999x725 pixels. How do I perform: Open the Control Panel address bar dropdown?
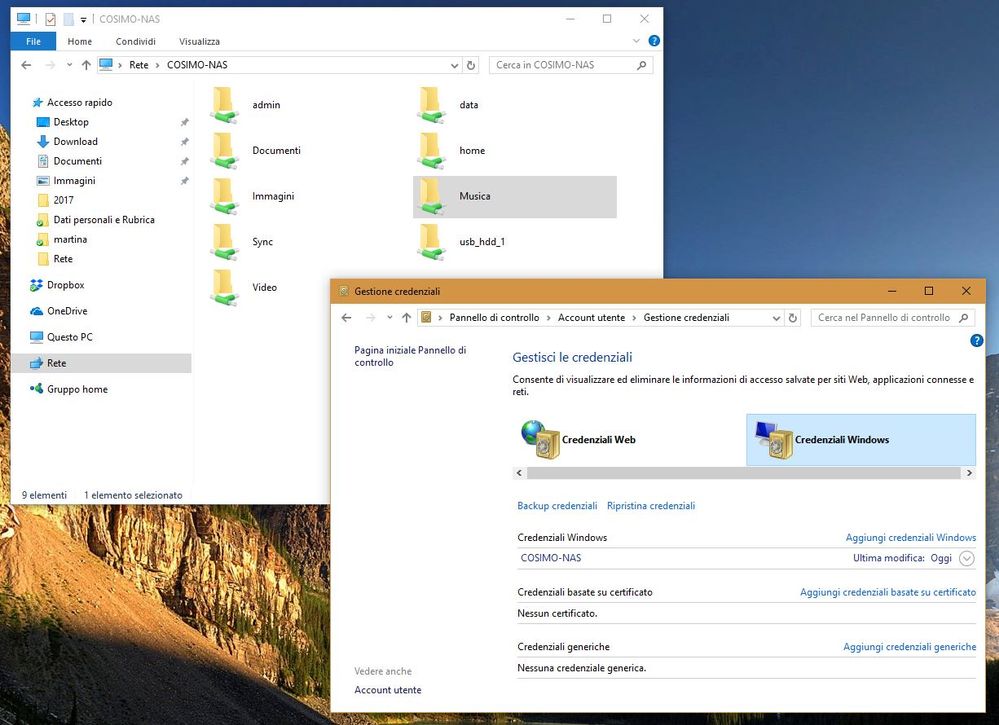776,318
